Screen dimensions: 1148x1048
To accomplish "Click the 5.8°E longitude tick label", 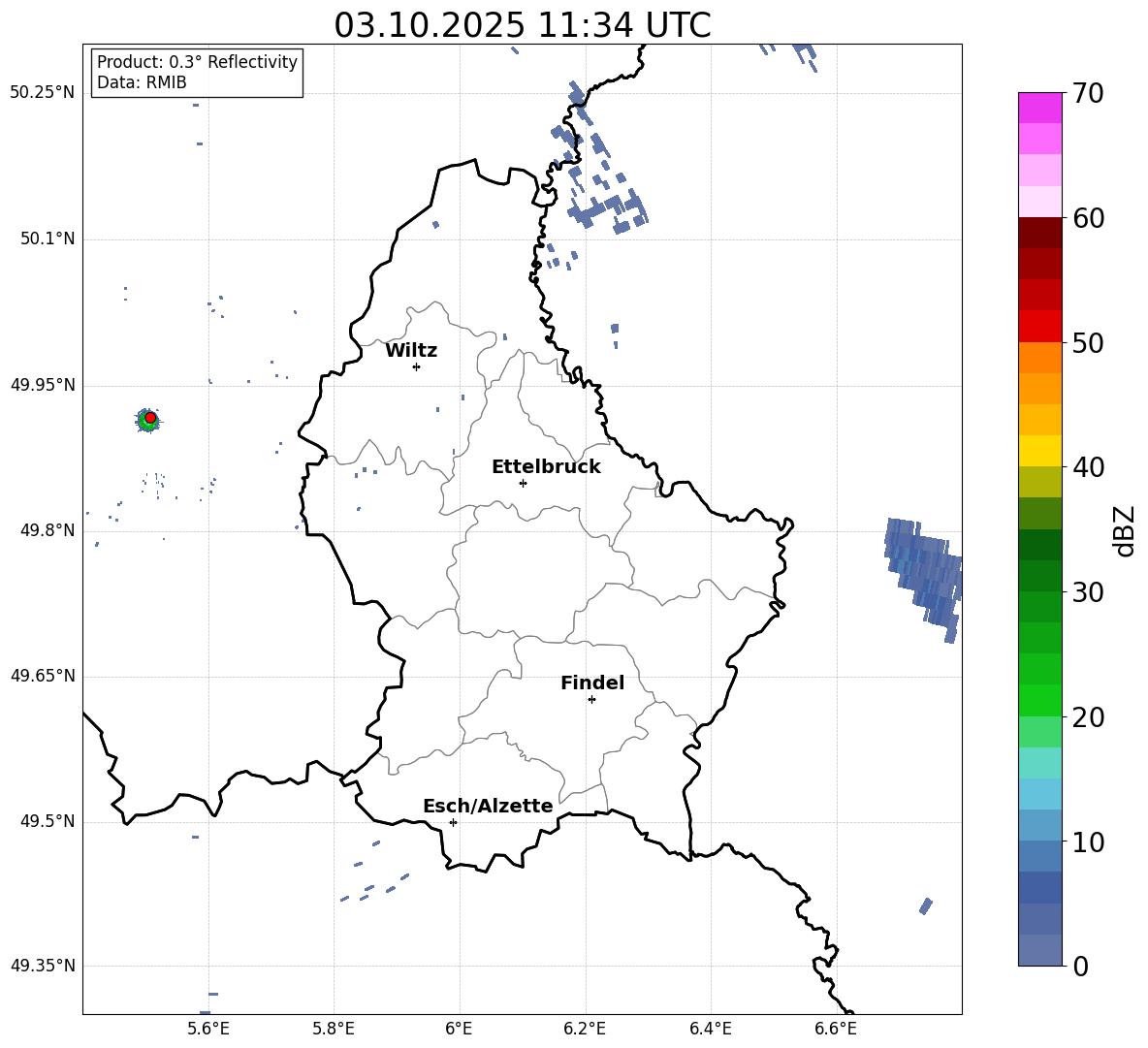I will pos(334,1029).
